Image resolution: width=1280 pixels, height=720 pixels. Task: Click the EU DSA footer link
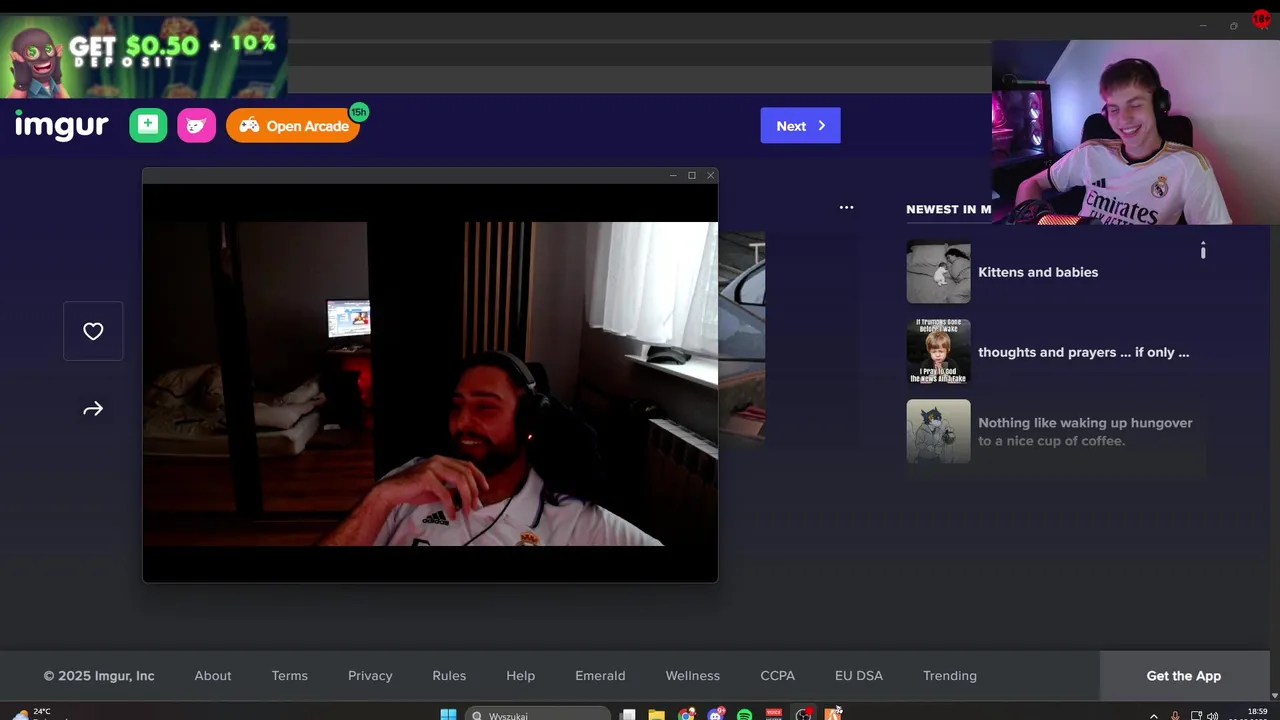coord(859,676)
